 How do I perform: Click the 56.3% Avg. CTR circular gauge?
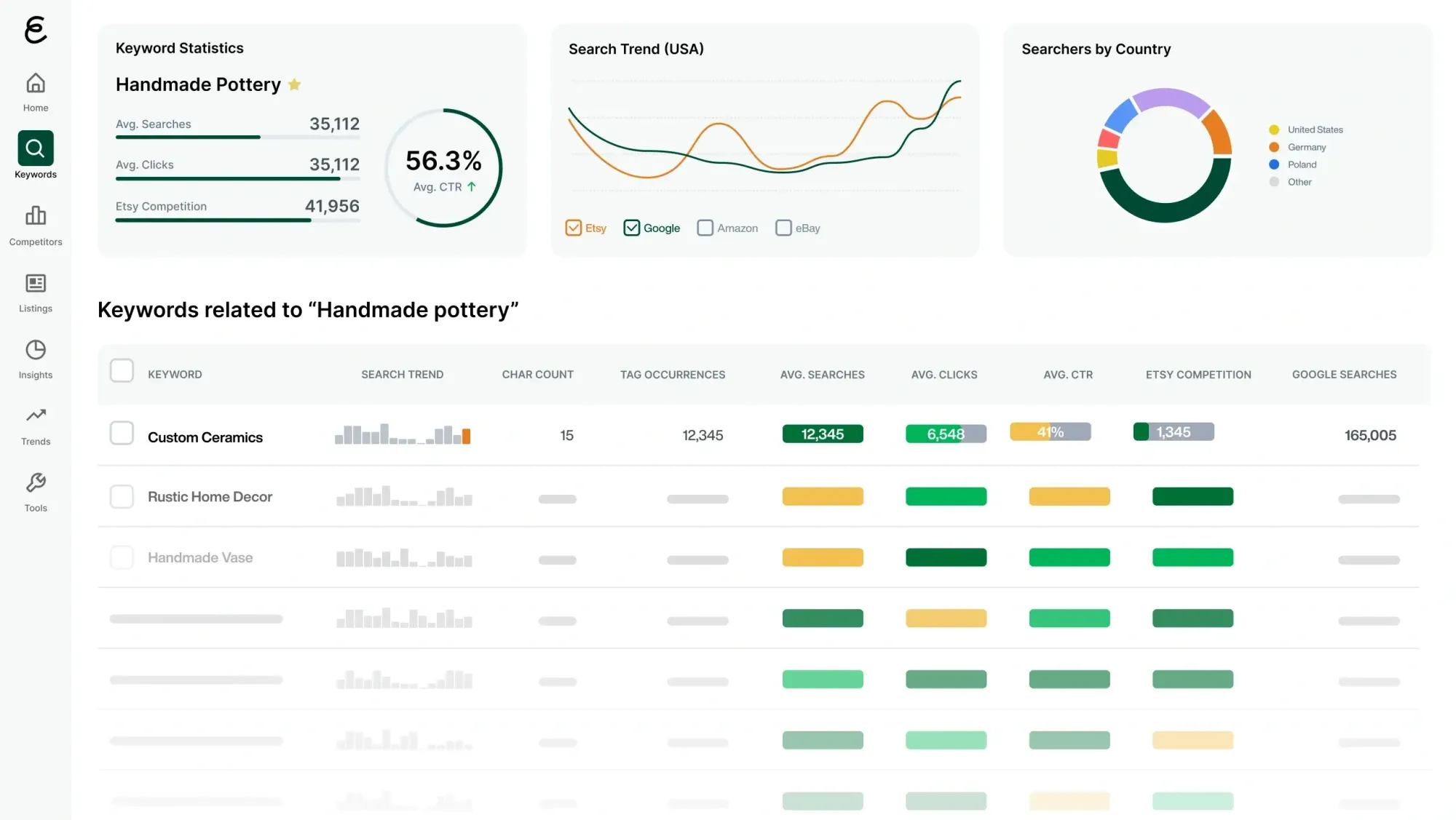(x=443, y=167)
